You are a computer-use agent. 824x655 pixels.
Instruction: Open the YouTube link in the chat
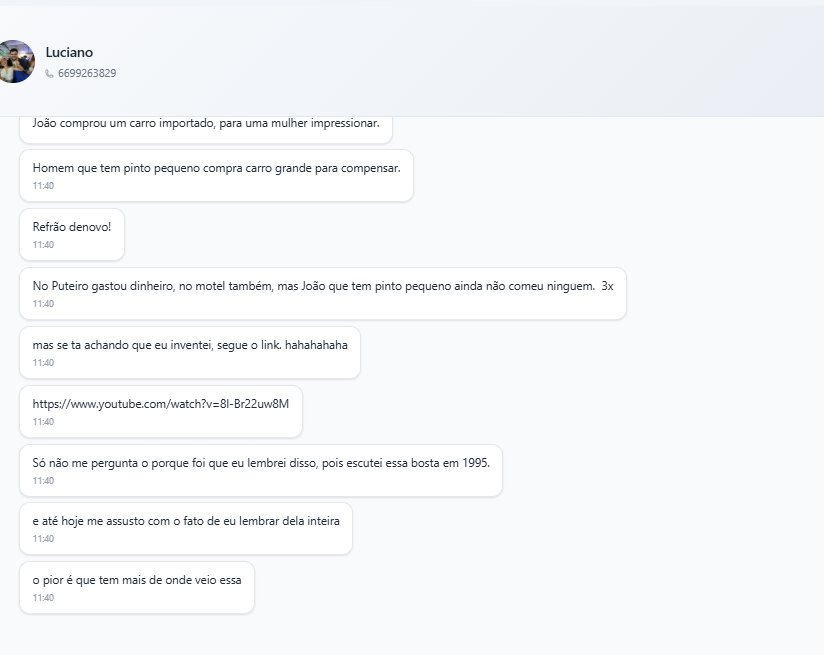(x=160, y=404)
